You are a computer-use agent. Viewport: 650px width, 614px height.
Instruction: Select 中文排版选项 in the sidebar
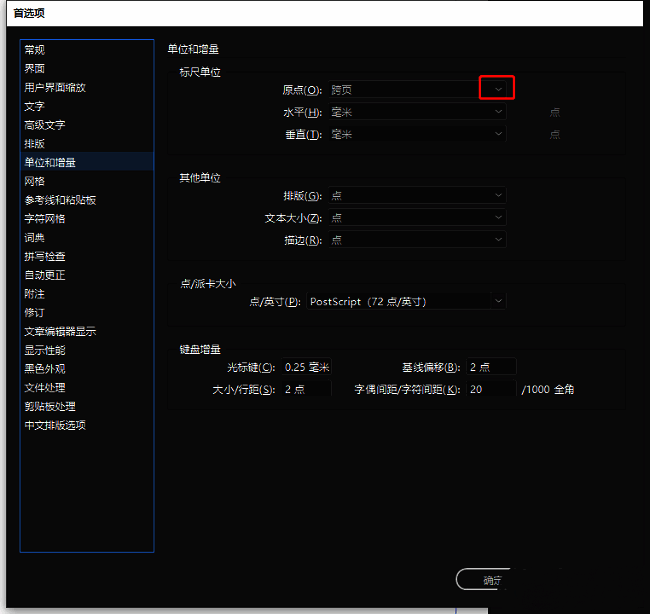click(55, 425)
